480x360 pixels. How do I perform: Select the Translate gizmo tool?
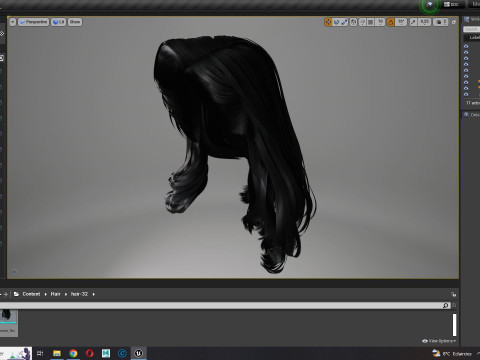[x=328, y=22]
